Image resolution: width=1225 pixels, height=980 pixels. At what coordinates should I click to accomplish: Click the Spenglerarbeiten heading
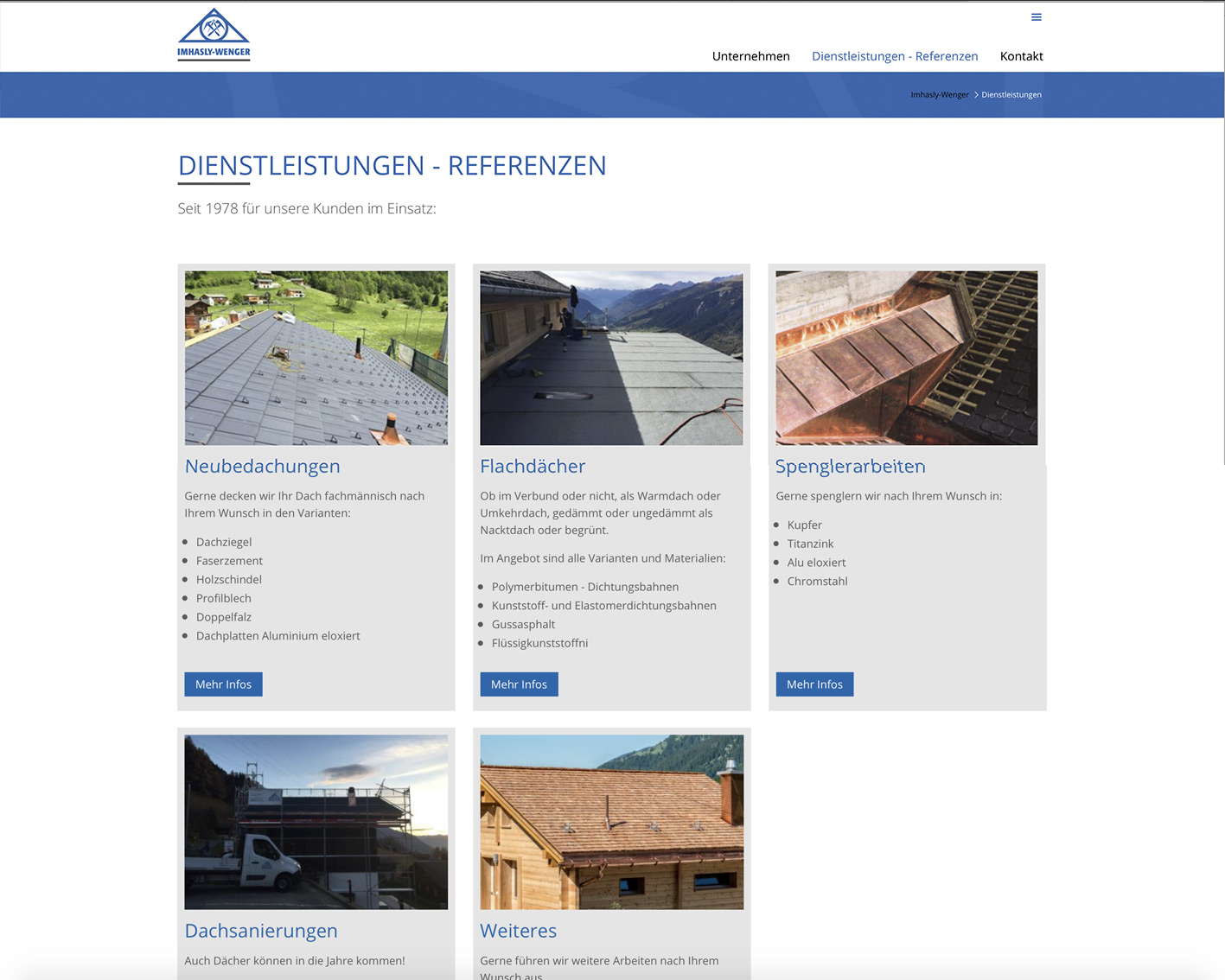[850, 467]
